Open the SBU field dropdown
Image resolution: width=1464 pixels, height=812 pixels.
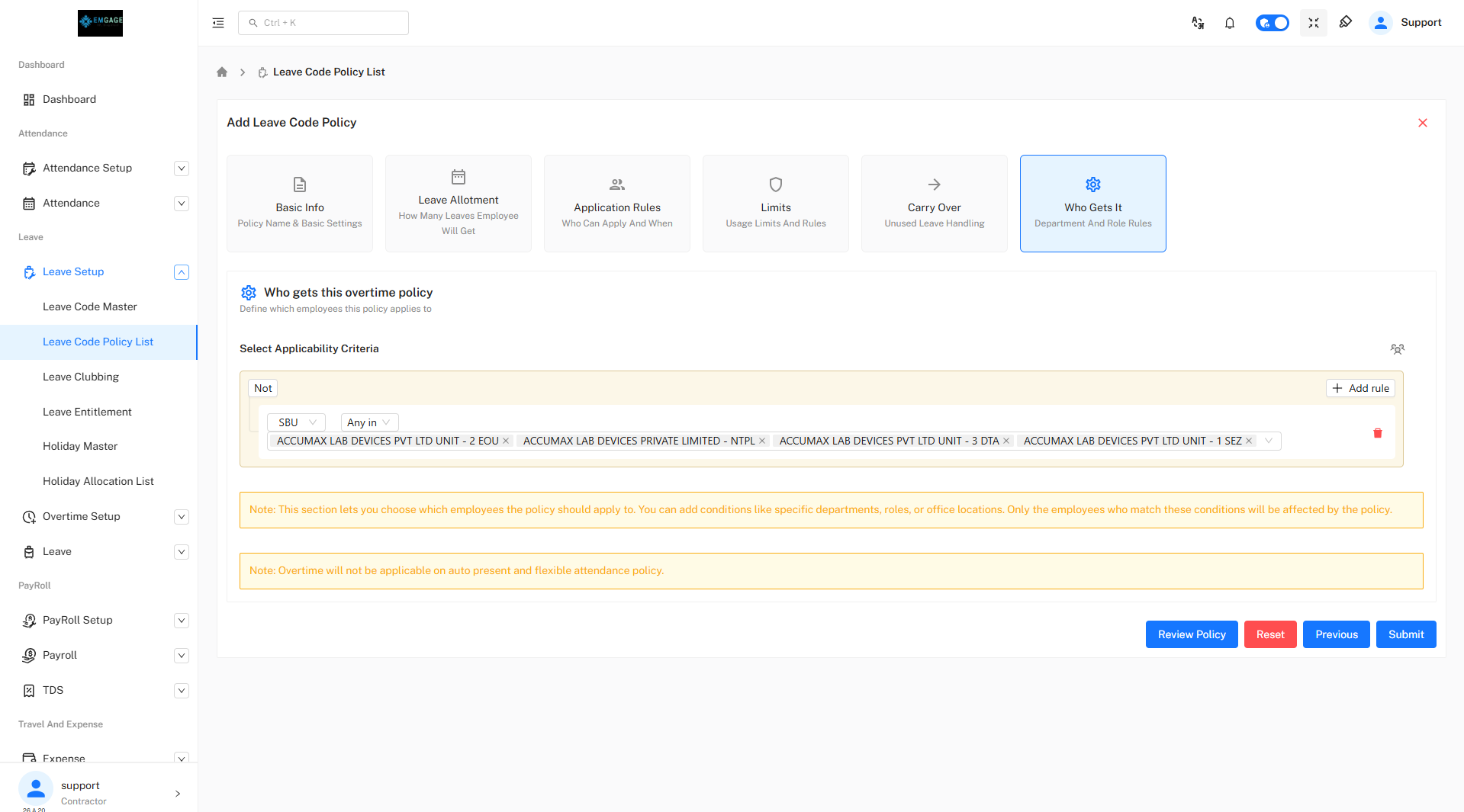pos(296,422)
